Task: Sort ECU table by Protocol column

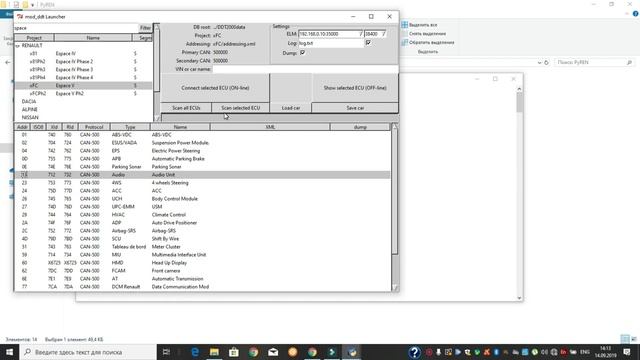Action: pos(94,127)
